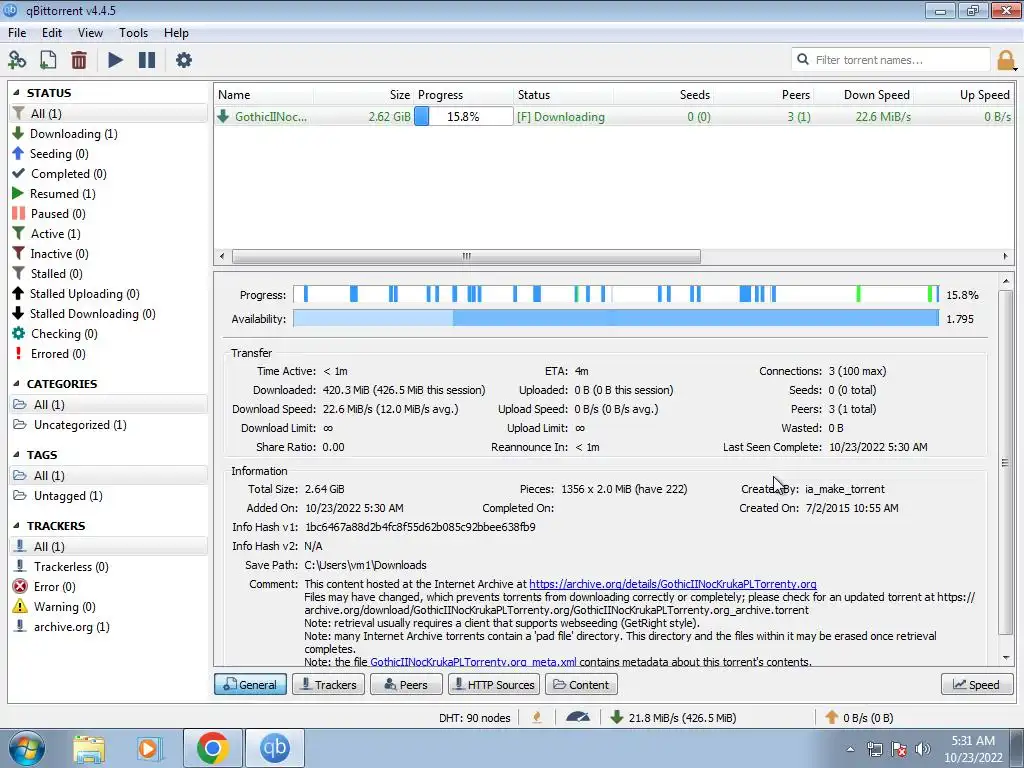Show hidden tray icons arrow
Screen dimensions: 1024x768
click(x=850, y=749)
